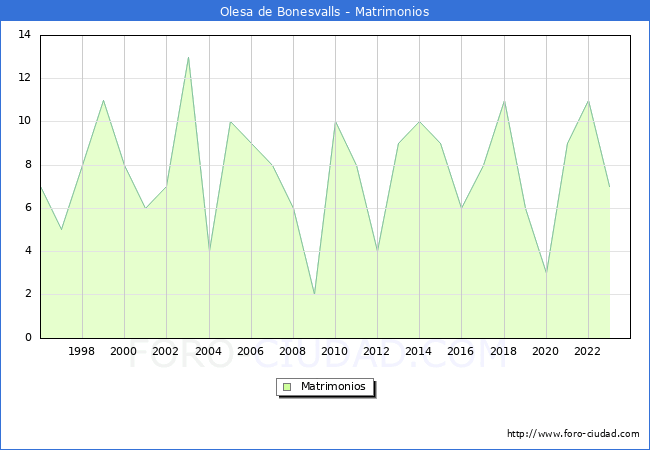Click the x-axis label 2000
The height and width of the screenshot is (450, 650).
(x=124, y=351)
